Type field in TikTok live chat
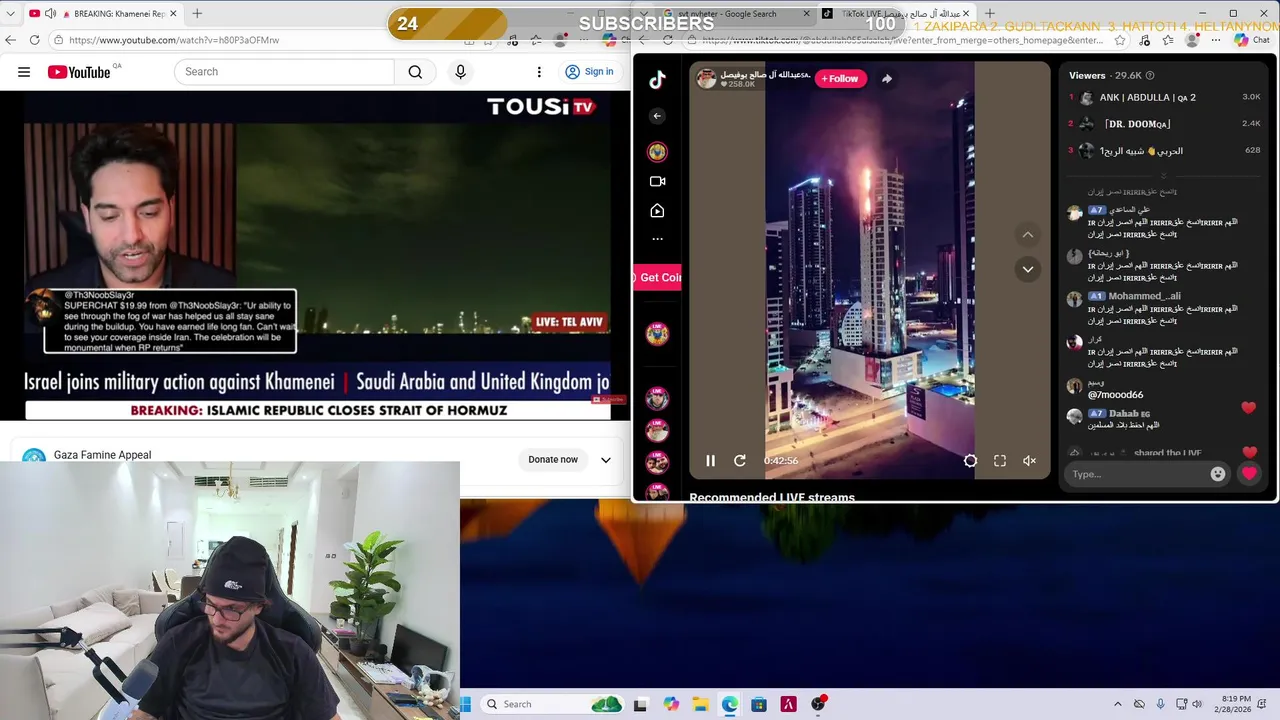The width and height of the screenshot is (1280, 720). click(x=1135, y=474)
